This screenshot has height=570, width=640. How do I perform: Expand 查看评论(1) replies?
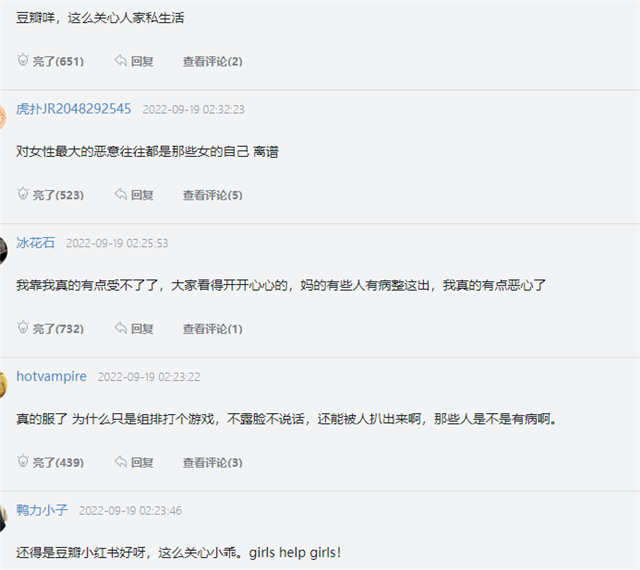pos(212,329)
